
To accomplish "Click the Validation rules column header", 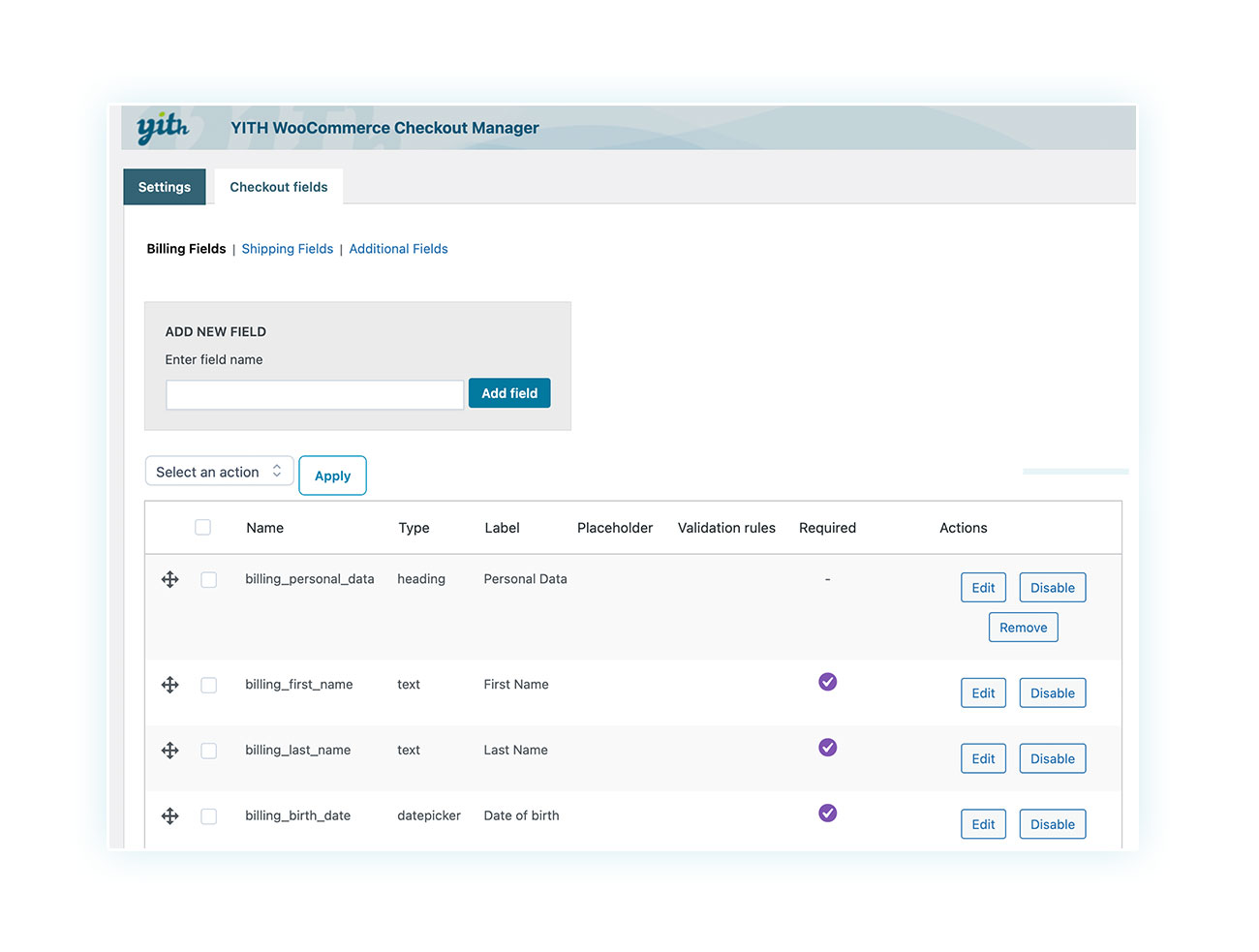I will pos(726,528).
